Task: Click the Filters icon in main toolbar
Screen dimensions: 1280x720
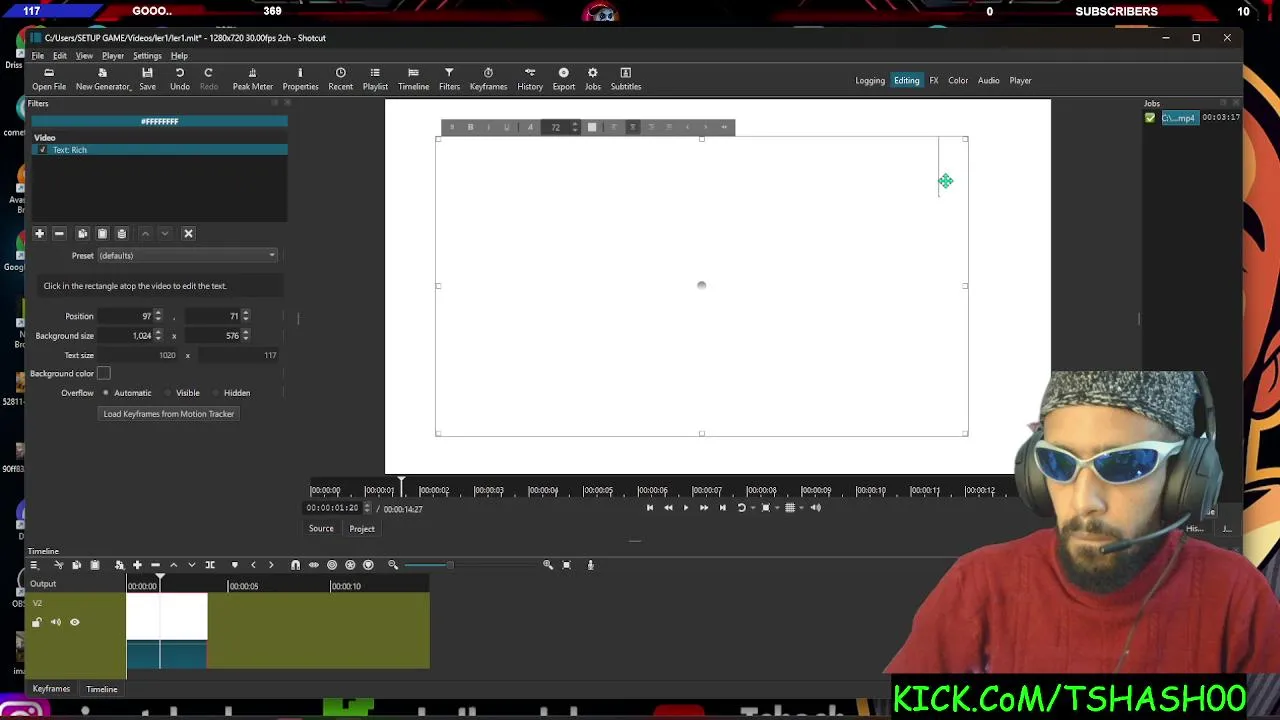Action: tap(449, 79)
